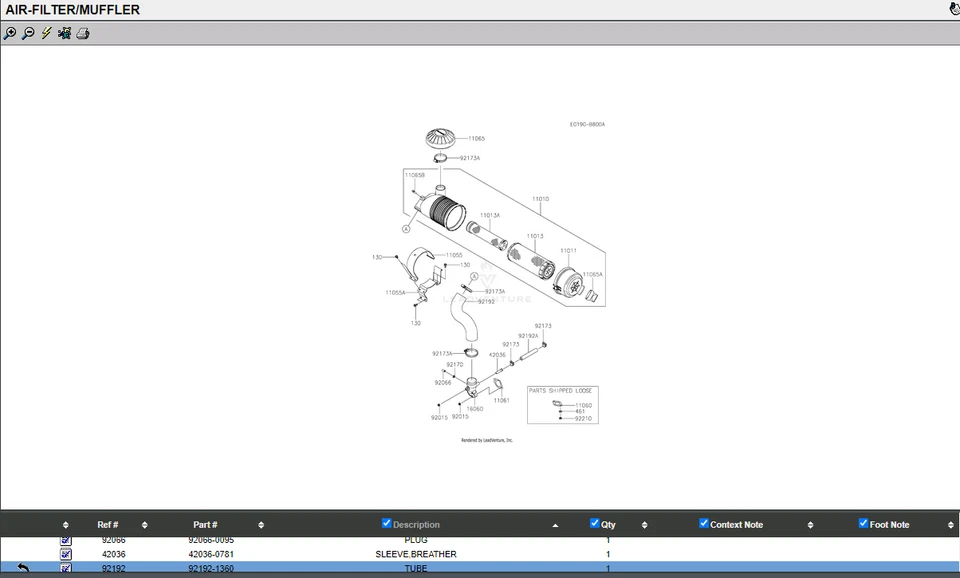This screenshot has height=578, width=960.
Task: Click part label 92066 on the diagram
Action: click(x=443, y=383)
